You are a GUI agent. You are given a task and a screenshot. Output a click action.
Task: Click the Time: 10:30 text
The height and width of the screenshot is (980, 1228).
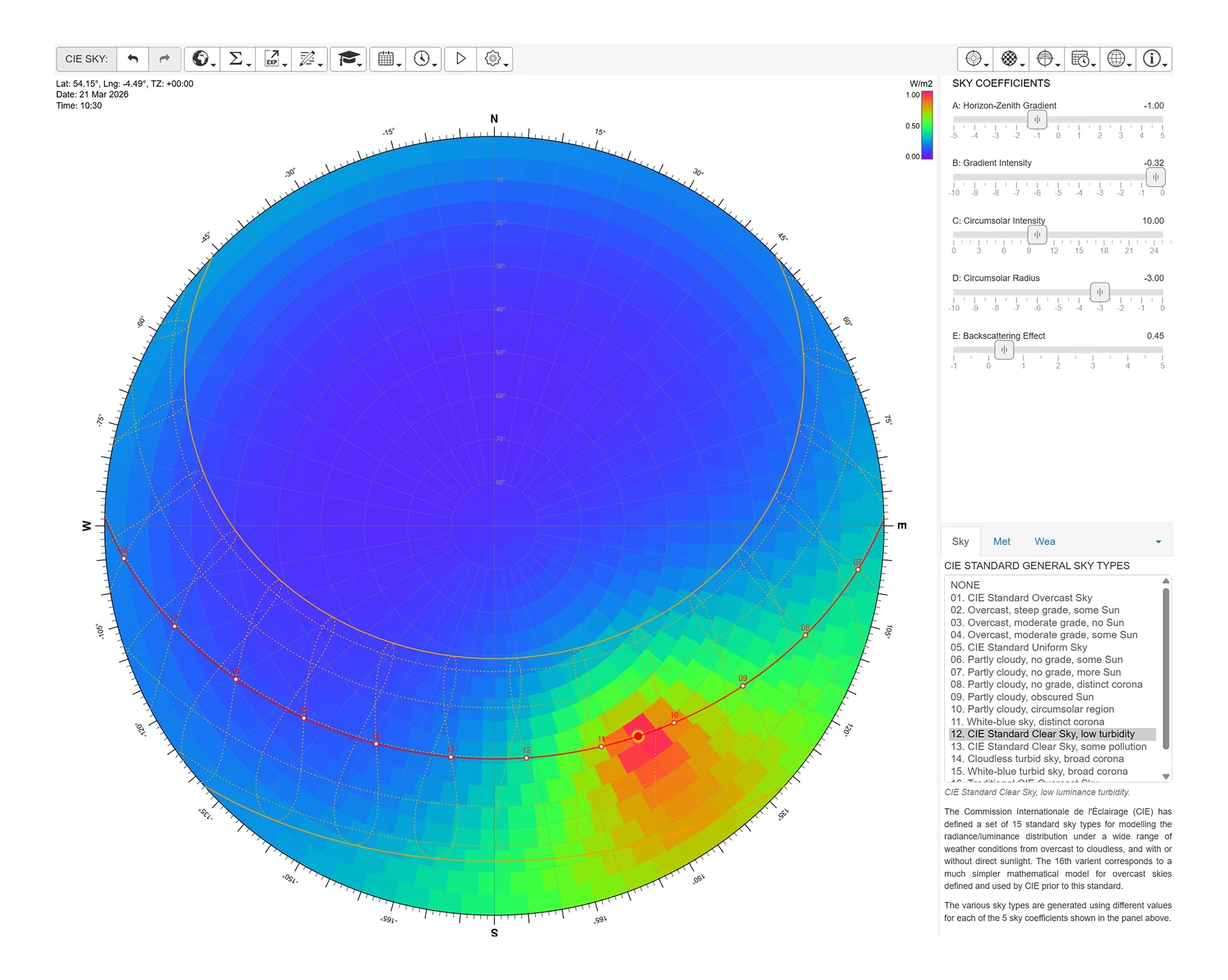click(x=79, y=105)
